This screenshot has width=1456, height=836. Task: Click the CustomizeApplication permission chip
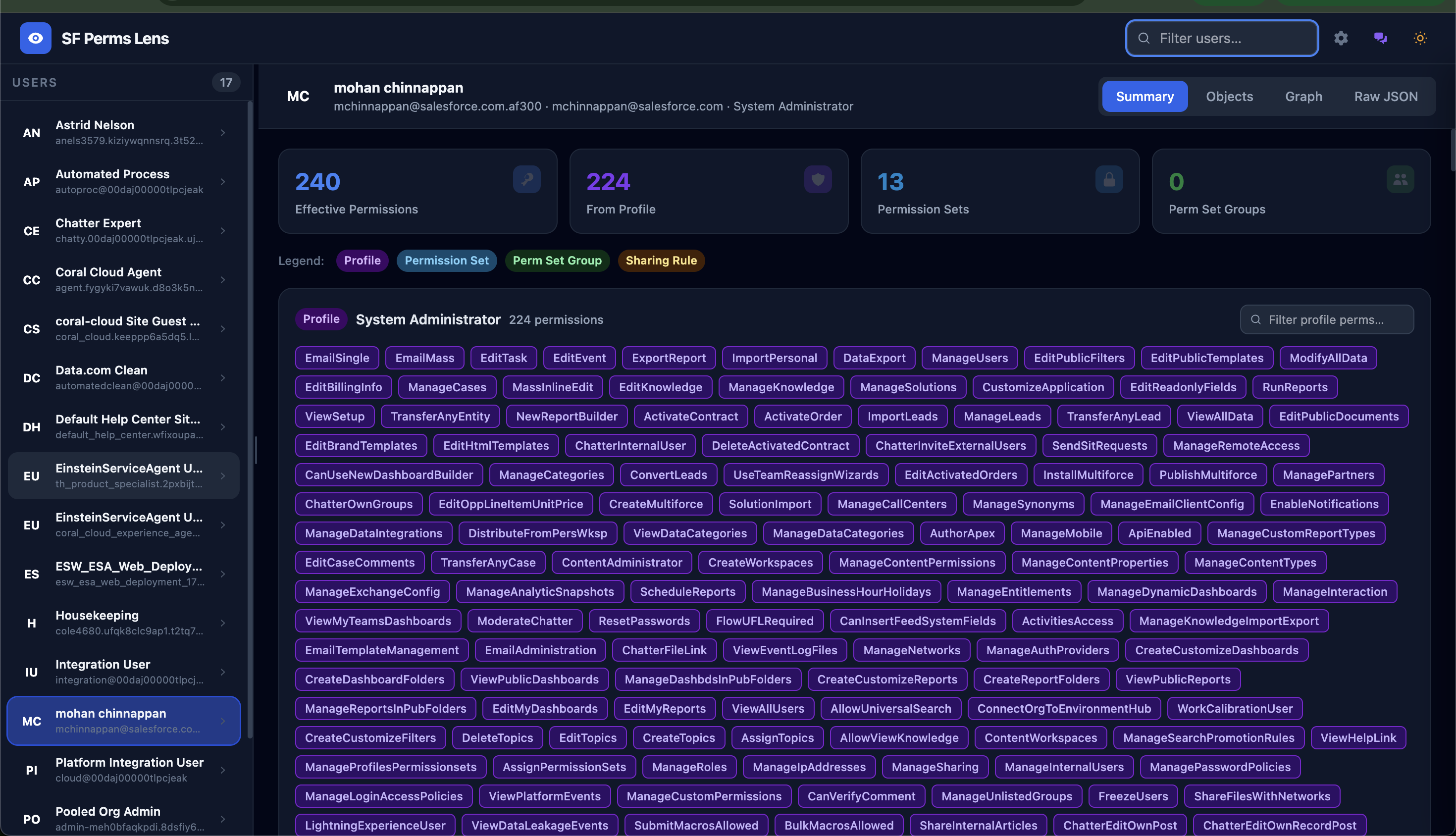point(1043,388)
